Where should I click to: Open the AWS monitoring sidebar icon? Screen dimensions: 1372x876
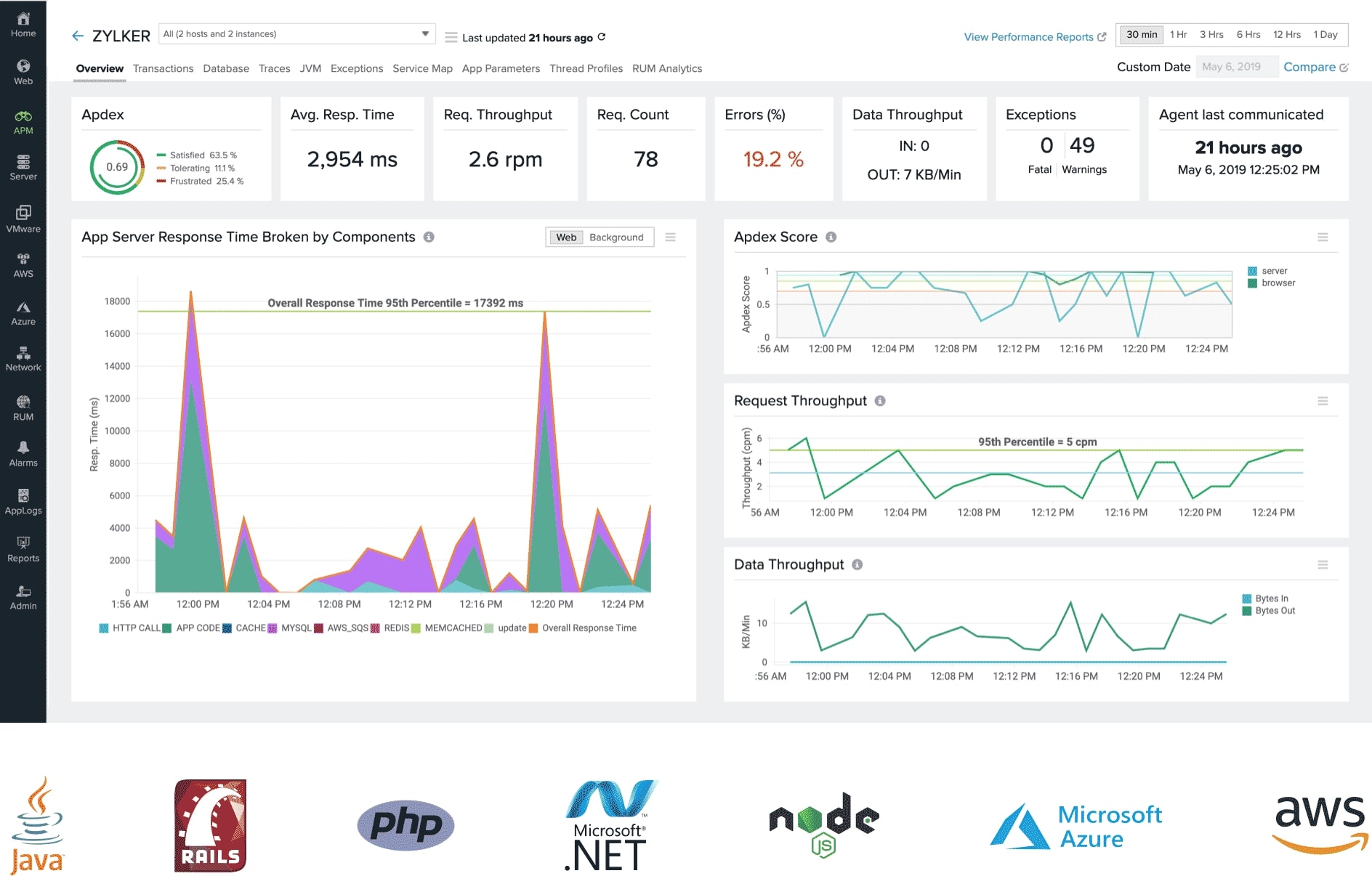pos(23,264)
